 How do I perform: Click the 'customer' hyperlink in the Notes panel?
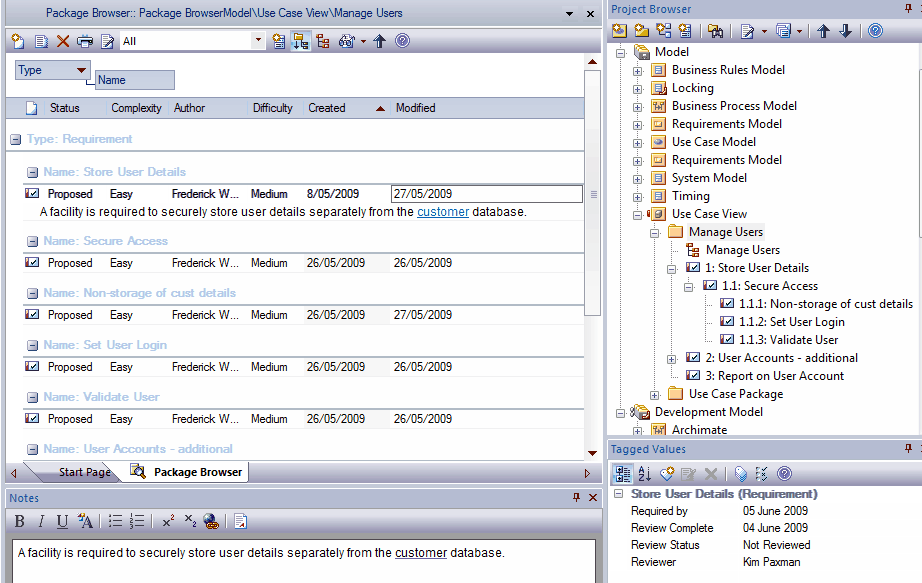coord(420,552)
